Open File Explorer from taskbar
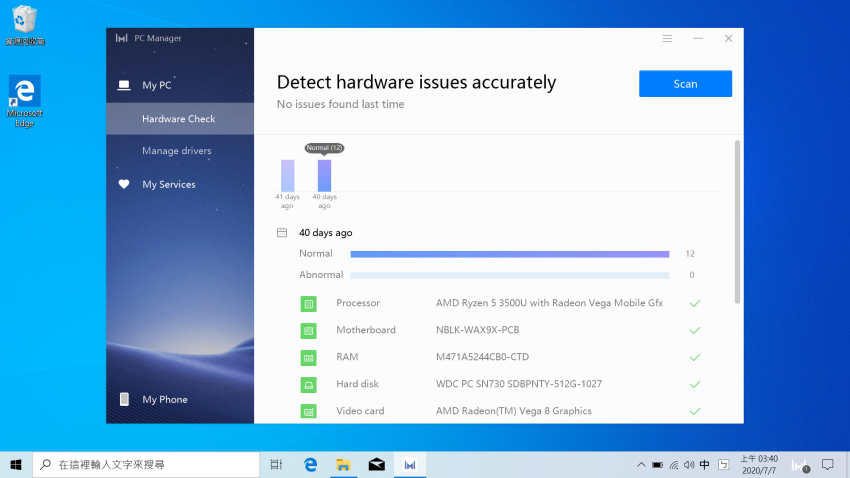 pos(343,464)
